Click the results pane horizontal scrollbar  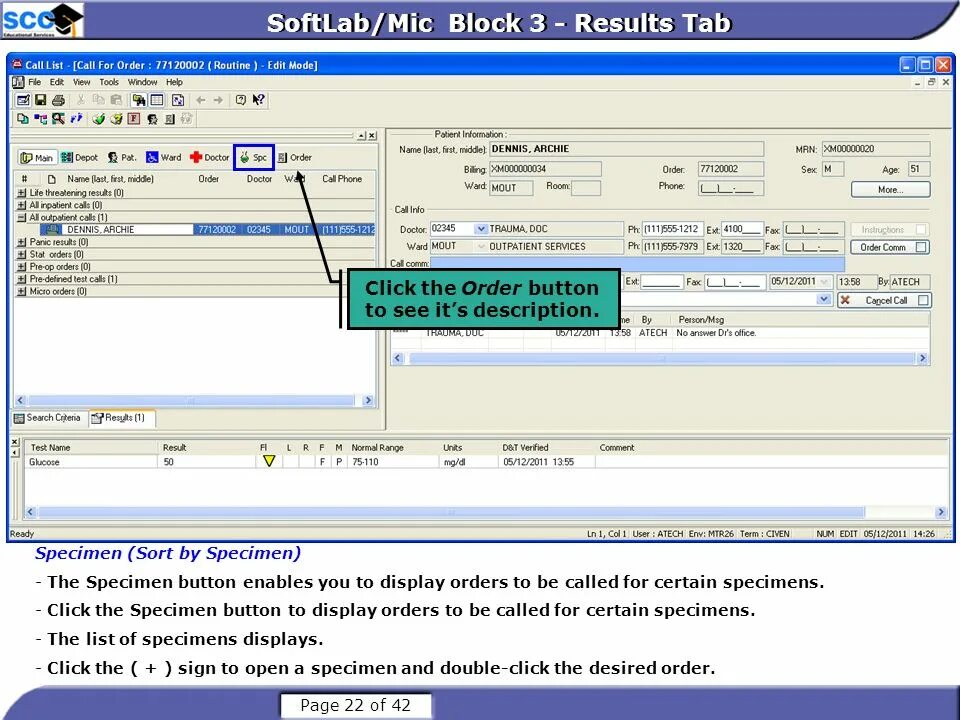tap(486, 512)
